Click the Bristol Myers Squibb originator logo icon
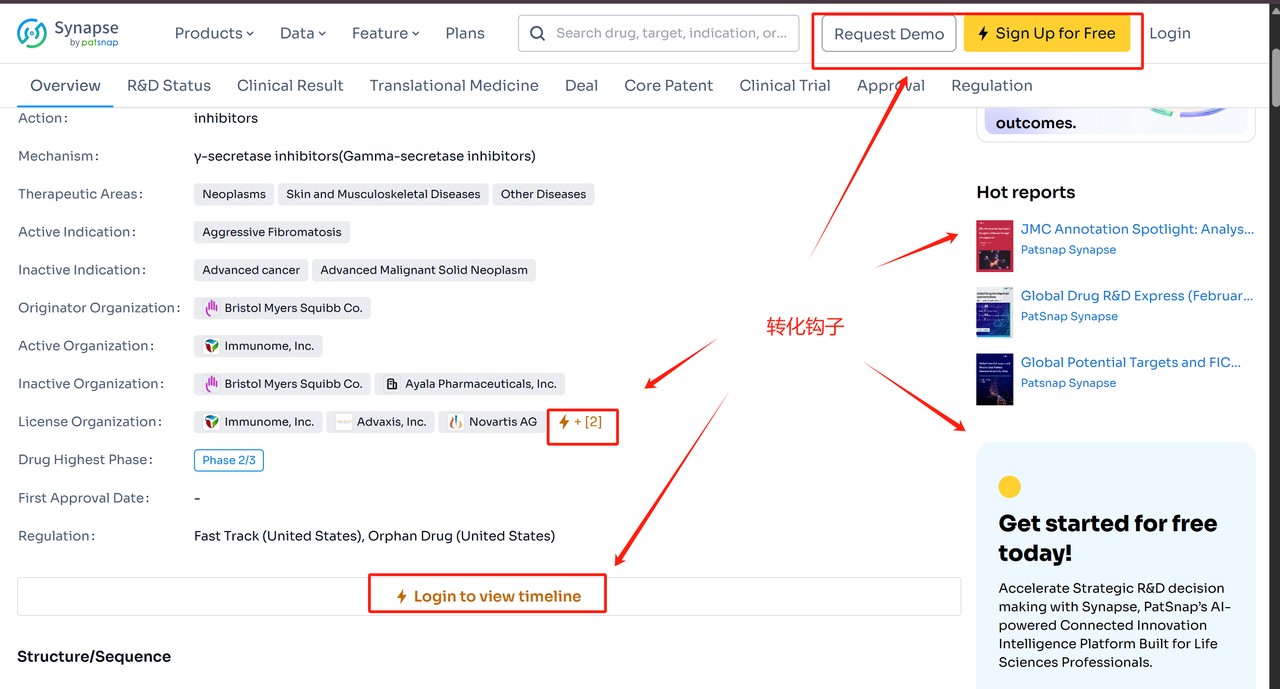This screenshot has width=1280, height=689. [x=211, y=308]
